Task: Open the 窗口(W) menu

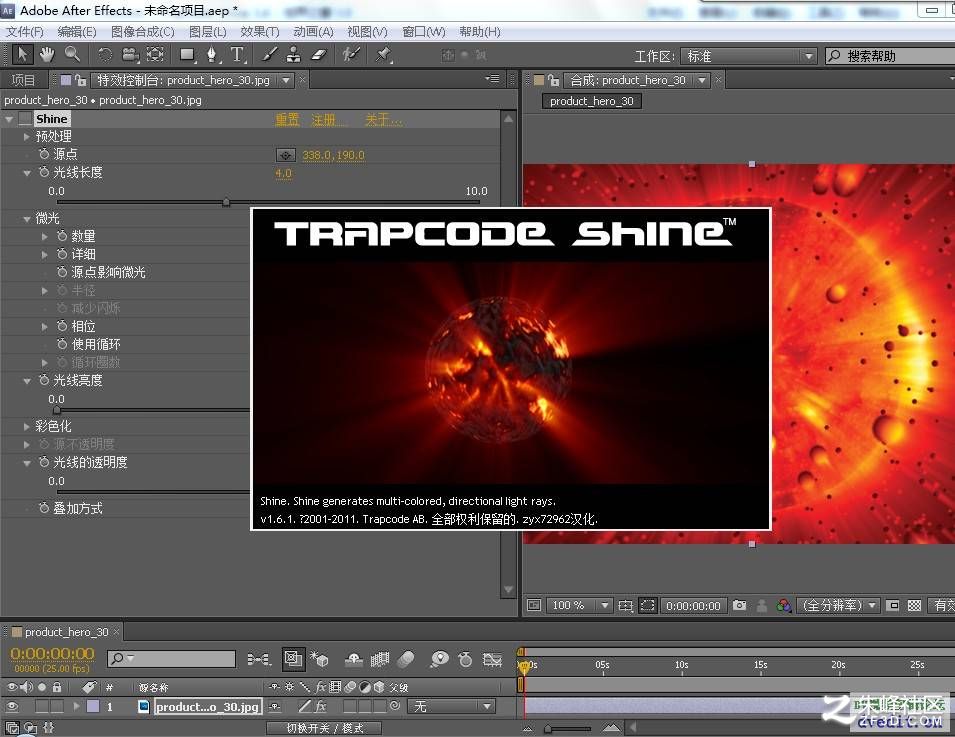Action: pyautogui.click(x=424, y=32)
